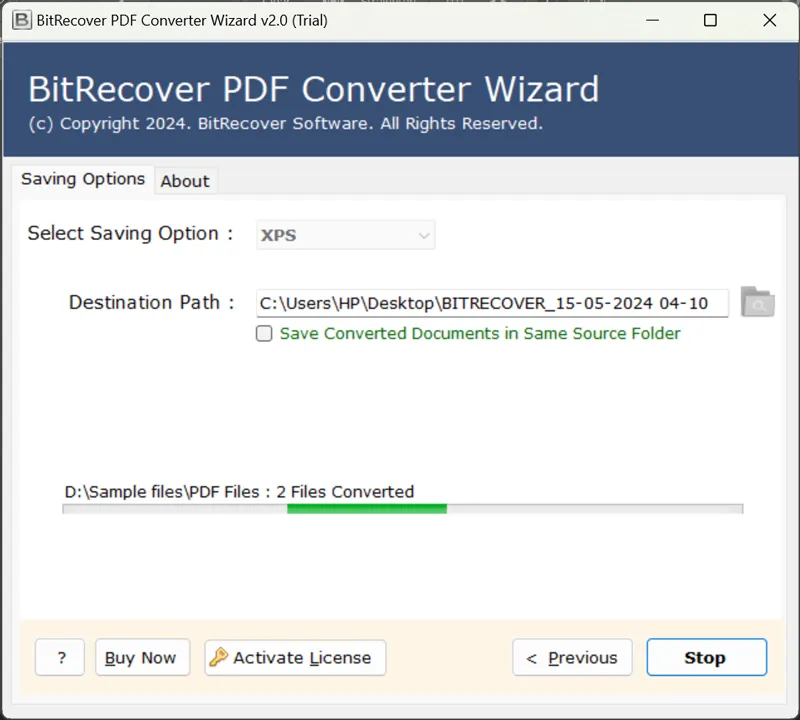800x720 pixels.
Task: Close the BitRecover PDF Converter window
Action: (x=769, y=20)
